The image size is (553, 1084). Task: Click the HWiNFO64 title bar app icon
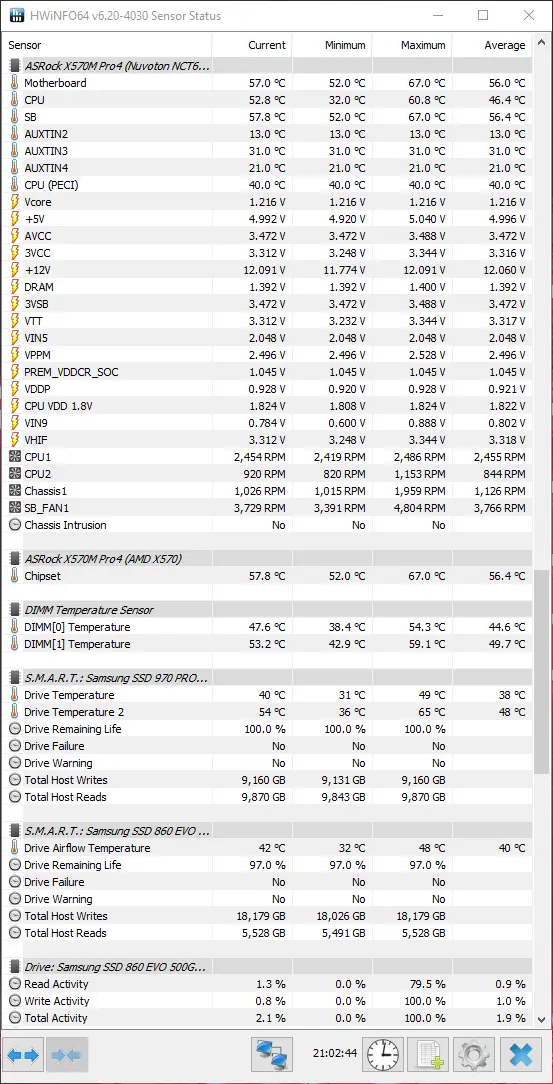click(16, 15)
